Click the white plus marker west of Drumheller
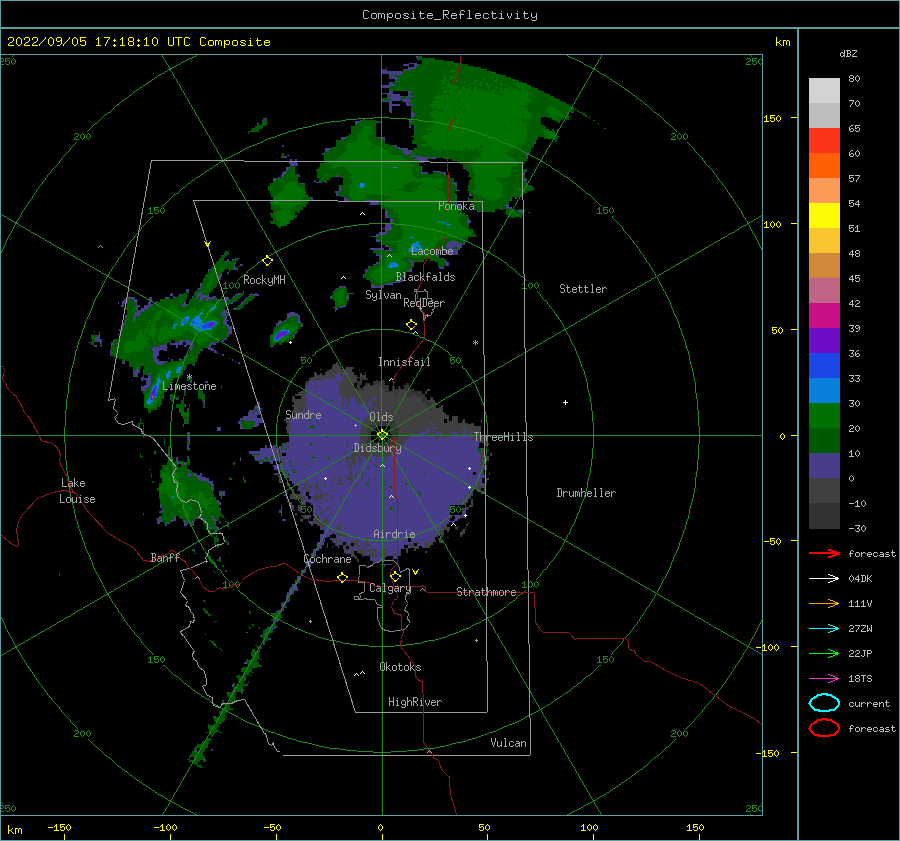The height and width of the screenshot is (841, 900). [565, 402]
